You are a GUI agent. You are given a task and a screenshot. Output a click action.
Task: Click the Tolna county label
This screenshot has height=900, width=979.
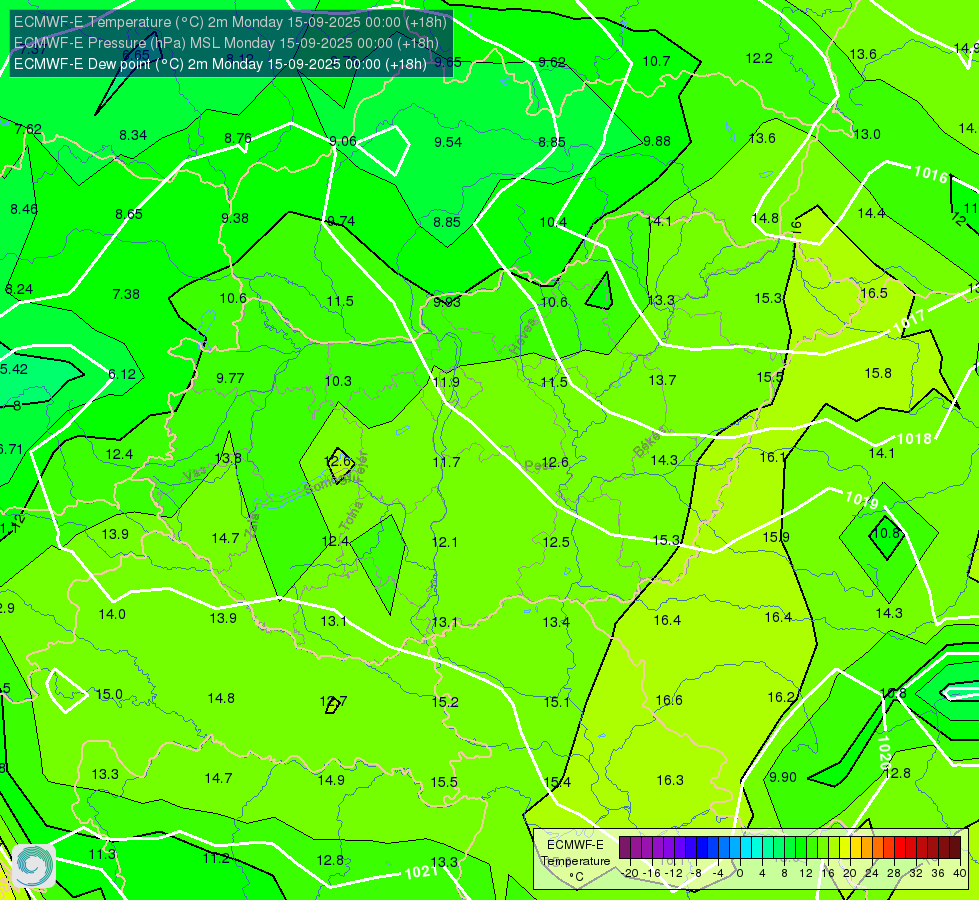[350, 516]
